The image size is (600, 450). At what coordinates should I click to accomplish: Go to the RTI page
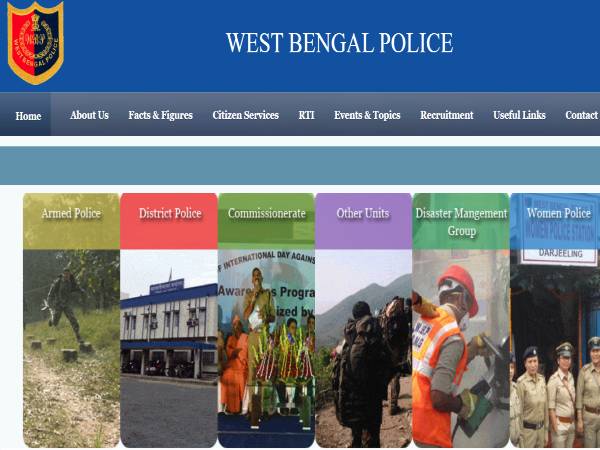coord(307,115)
